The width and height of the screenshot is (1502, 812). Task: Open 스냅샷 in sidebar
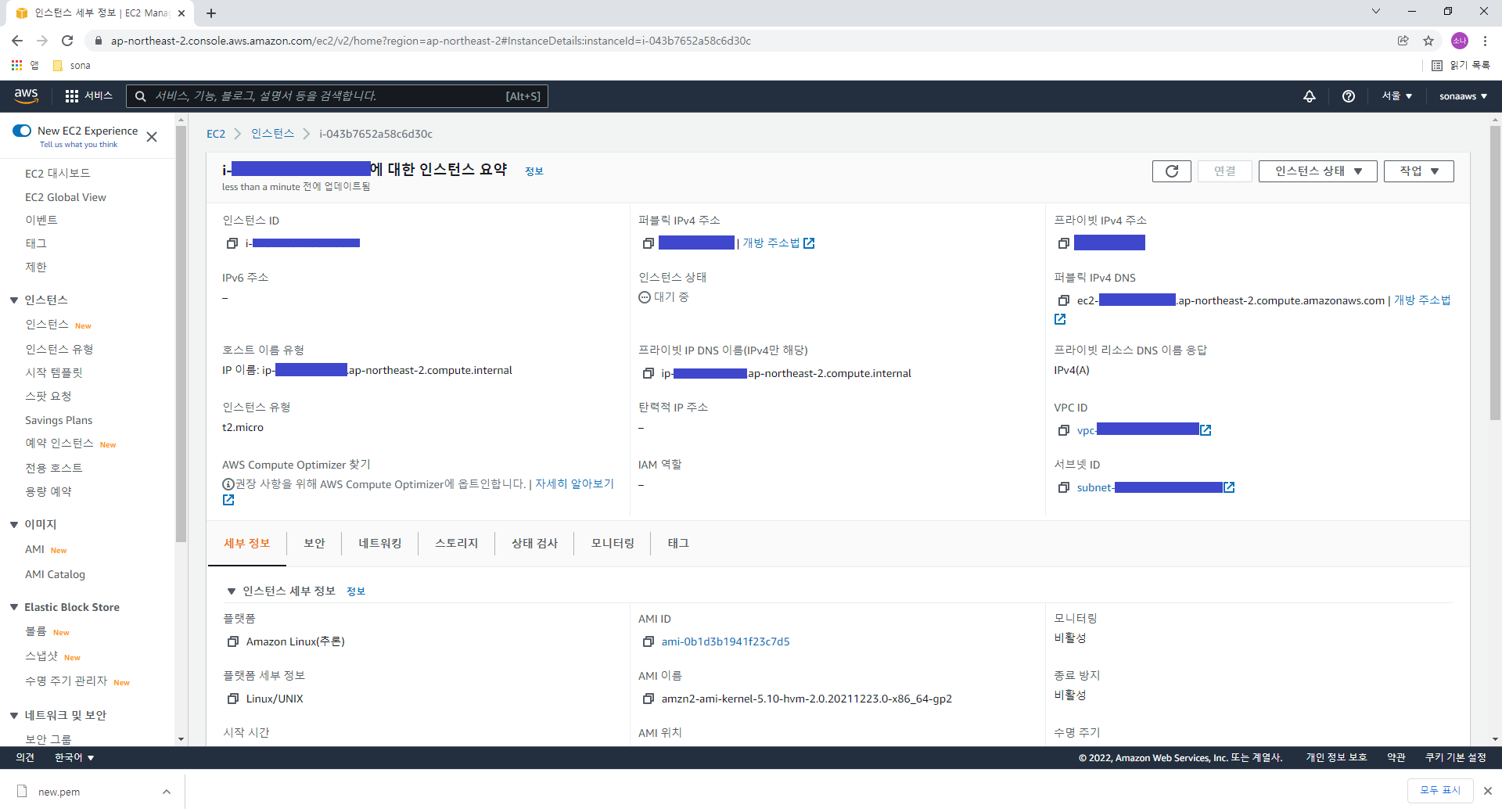41,656
